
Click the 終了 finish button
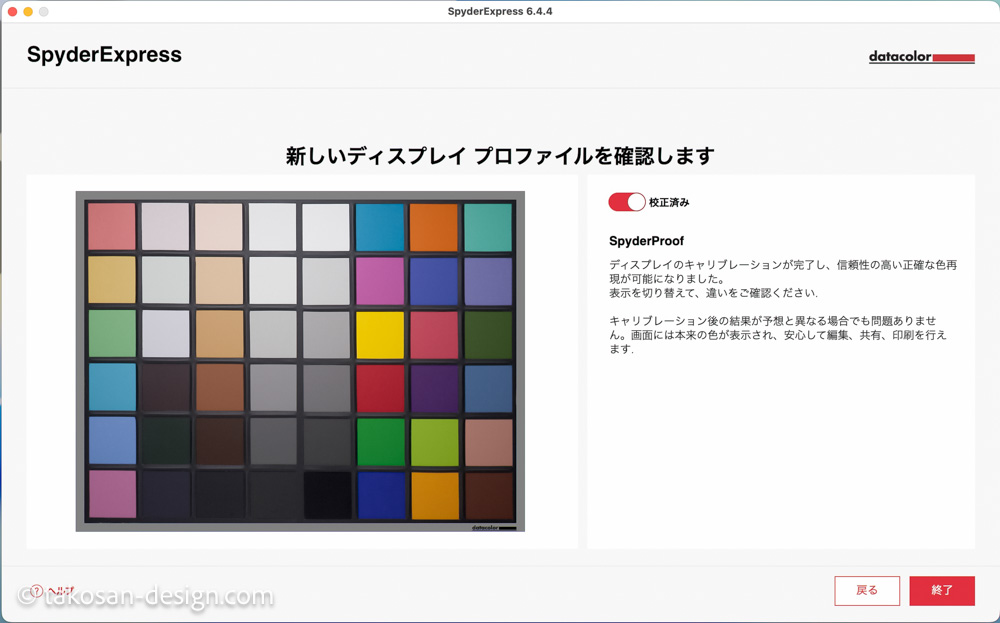tap(942, 590)
